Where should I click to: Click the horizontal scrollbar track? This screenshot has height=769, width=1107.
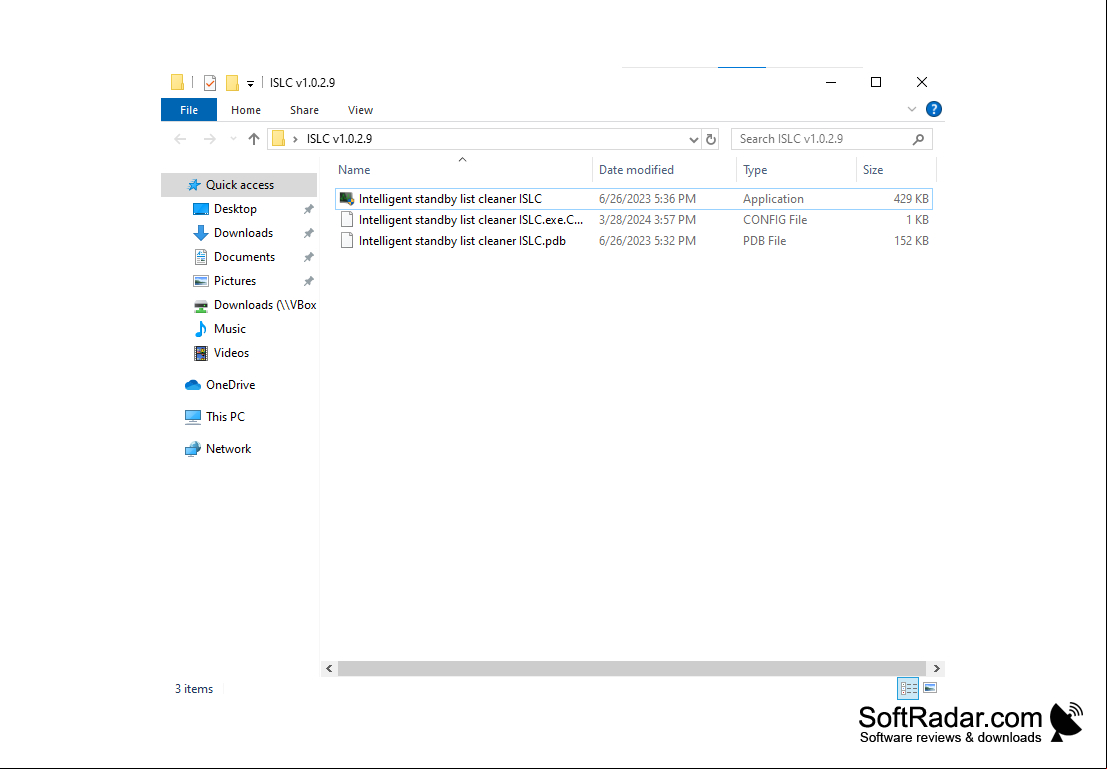[632, 668]
